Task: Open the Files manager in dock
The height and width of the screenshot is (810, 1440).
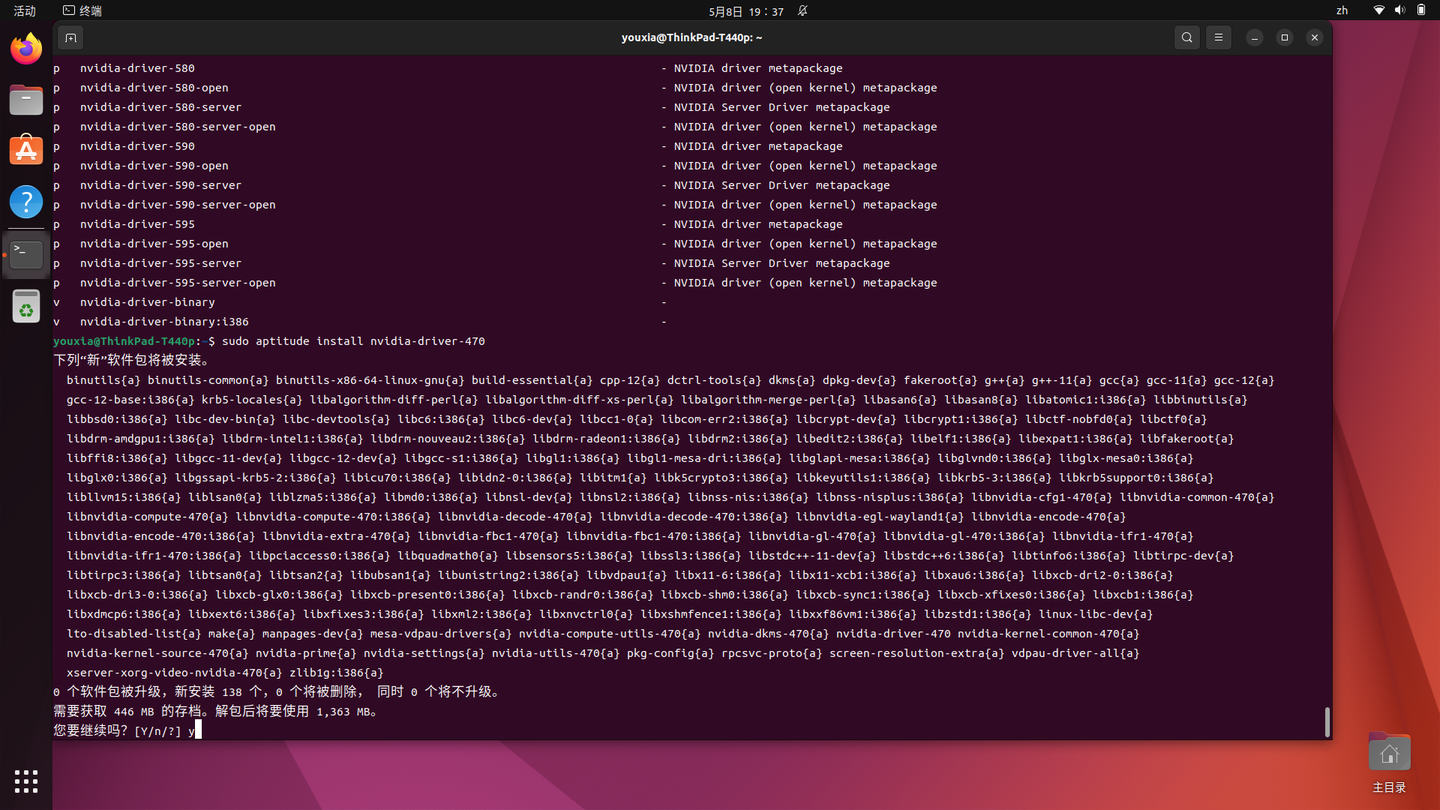Action: (26, 100)
